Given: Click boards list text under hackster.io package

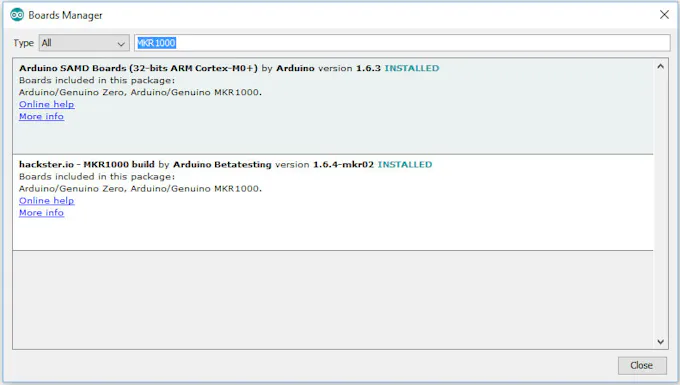Looking at the screenshot, I should pos(140,189).
